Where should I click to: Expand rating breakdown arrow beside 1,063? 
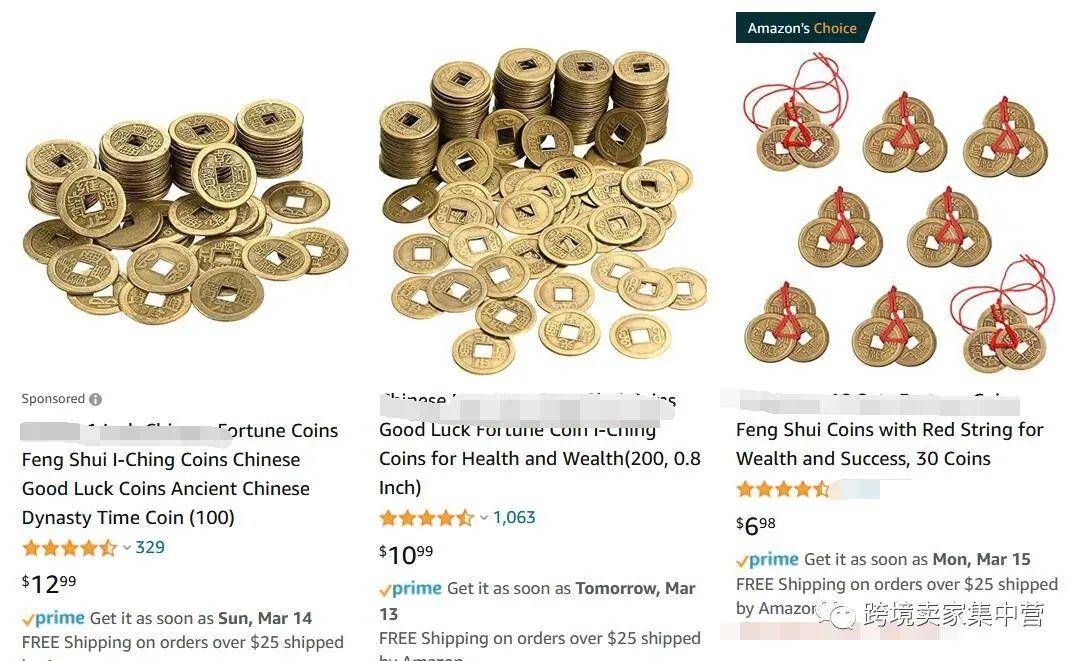point(484,518)
